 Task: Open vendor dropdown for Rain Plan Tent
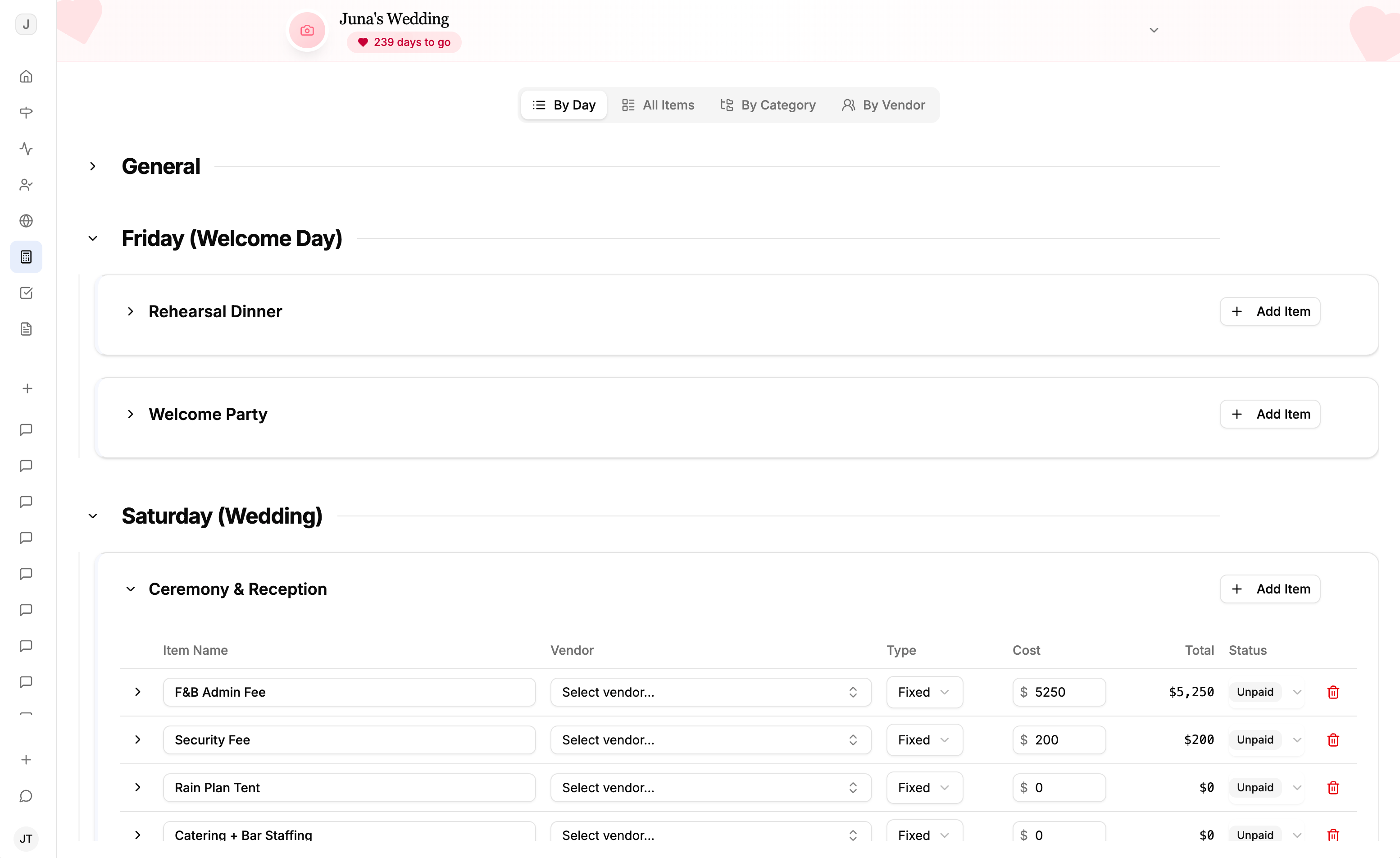[710, 788]
